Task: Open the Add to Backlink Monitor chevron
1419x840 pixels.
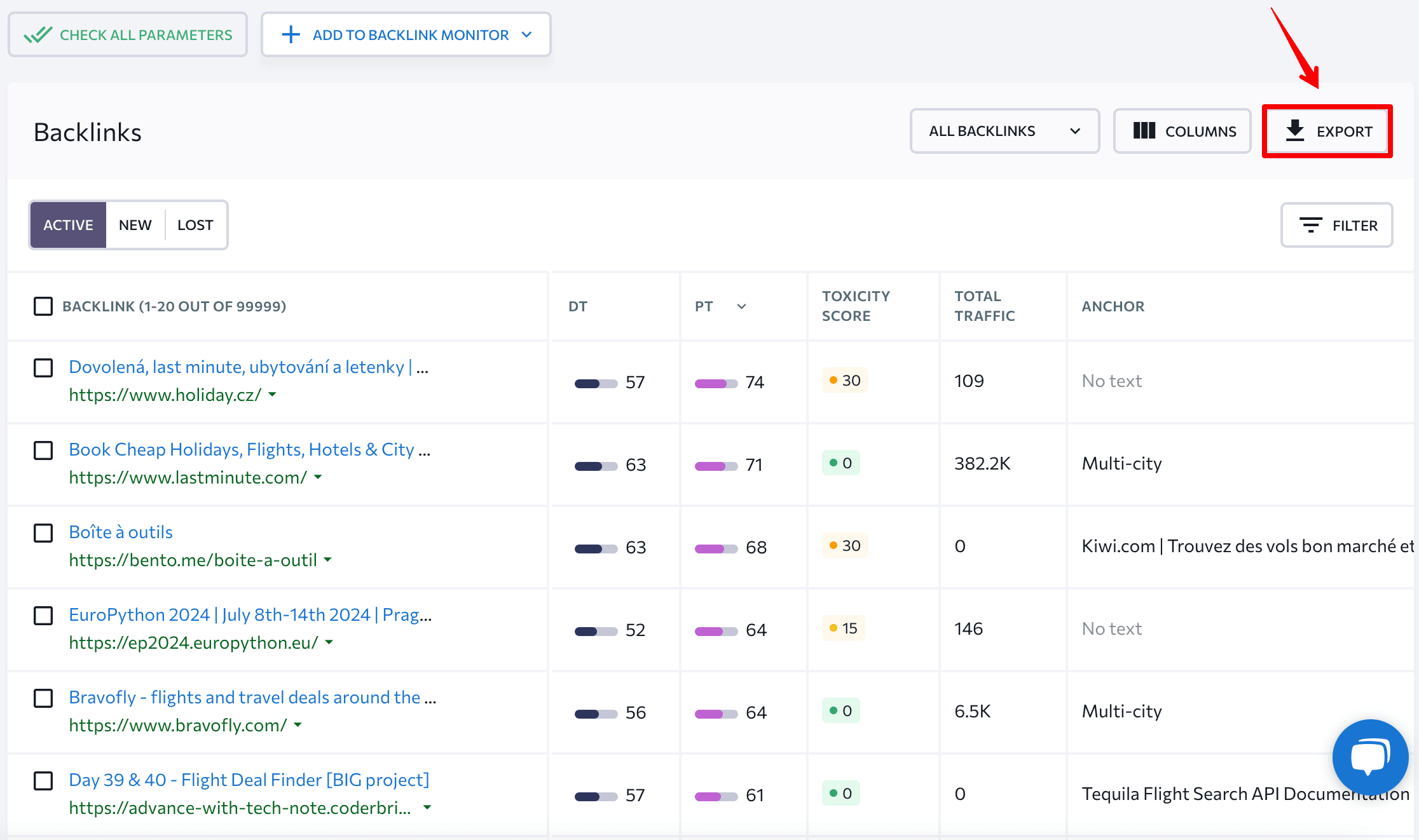Action: (526, 35)
